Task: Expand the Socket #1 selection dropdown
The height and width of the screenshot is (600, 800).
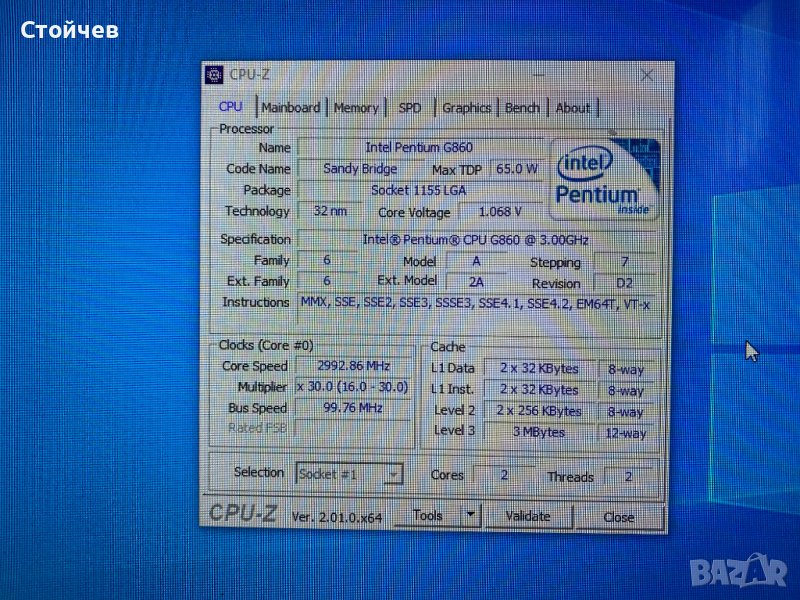Action: [393, 474]
